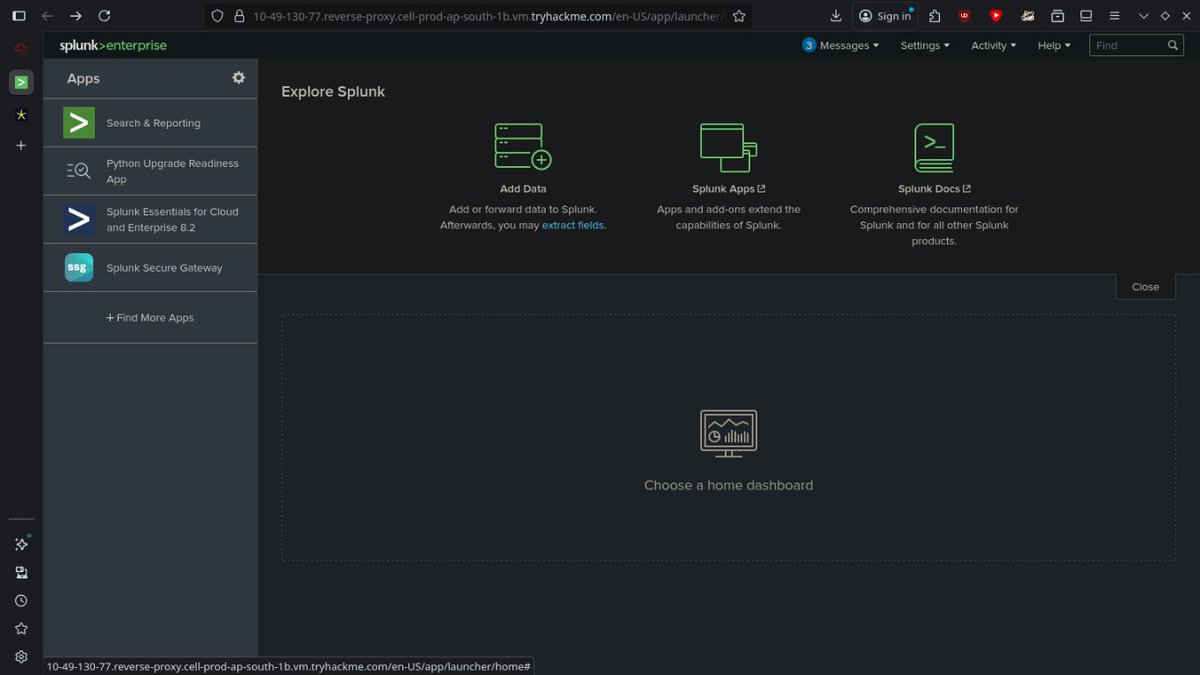Launch Splunk Essentials for Cloud icon

[78, 219]
